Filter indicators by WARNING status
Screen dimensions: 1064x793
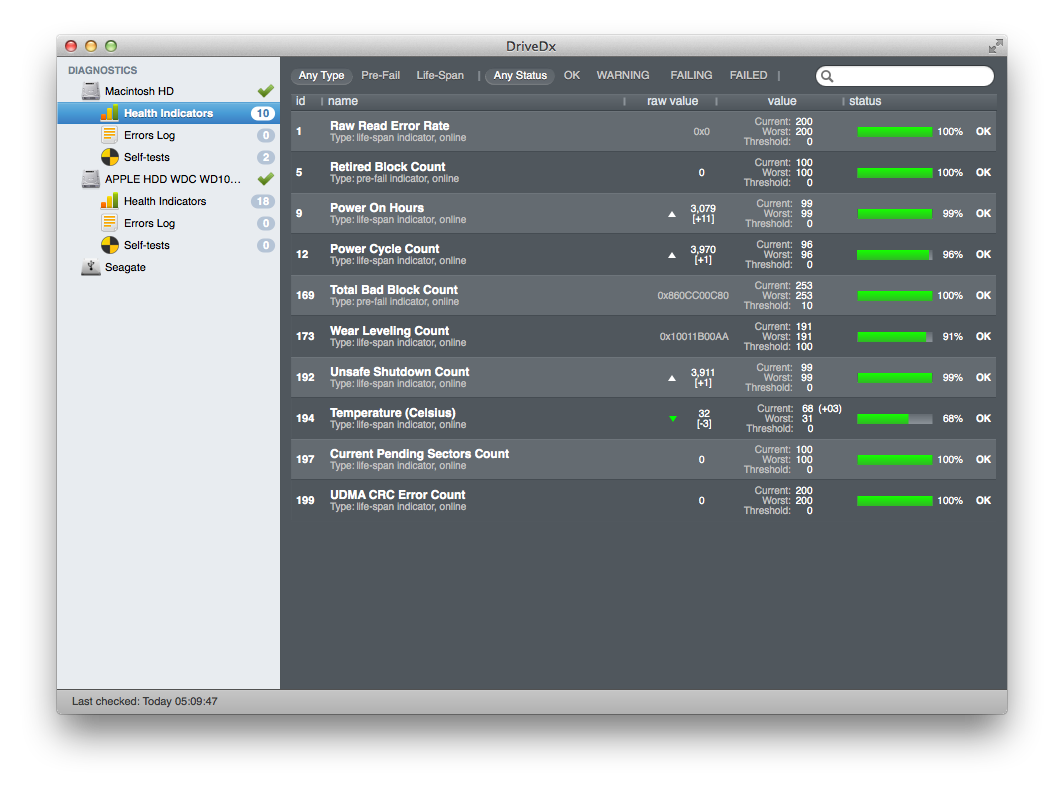623,75
